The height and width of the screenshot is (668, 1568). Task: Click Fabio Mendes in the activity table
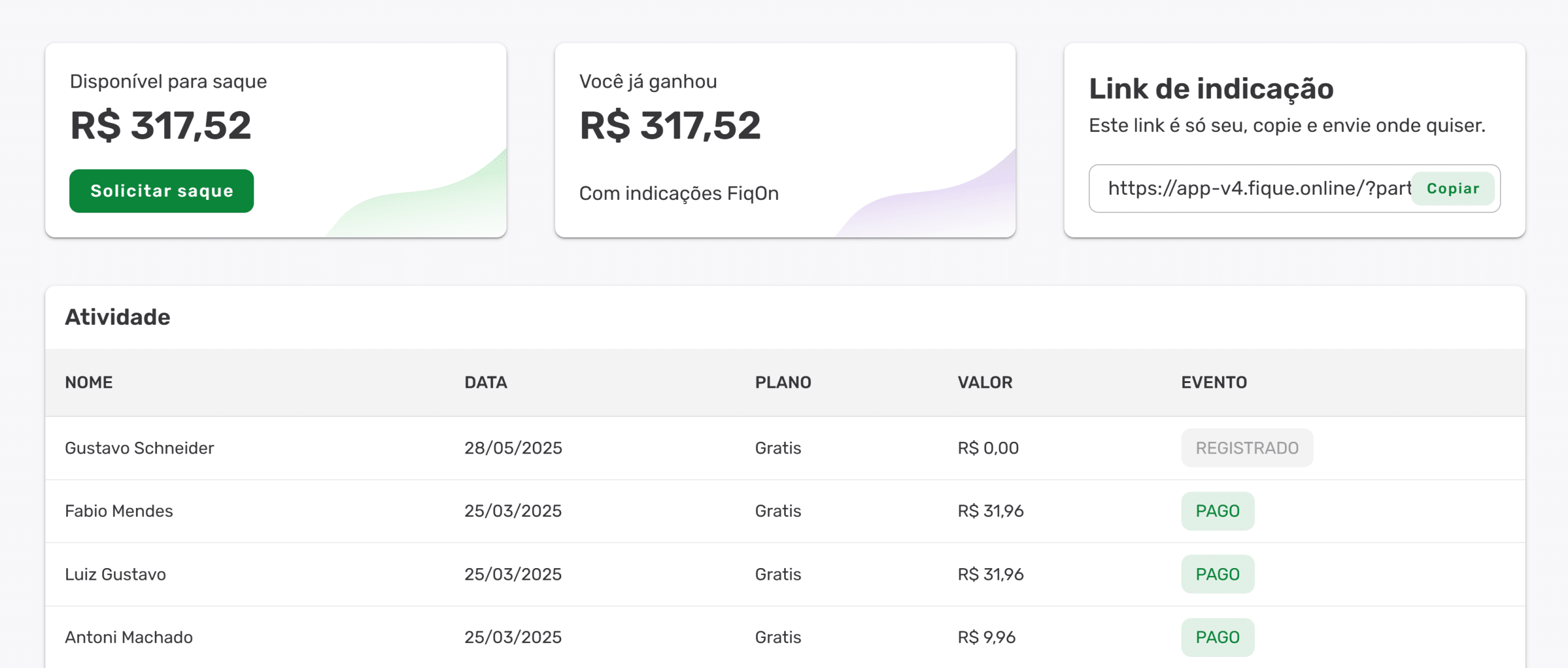click(119, 511)
